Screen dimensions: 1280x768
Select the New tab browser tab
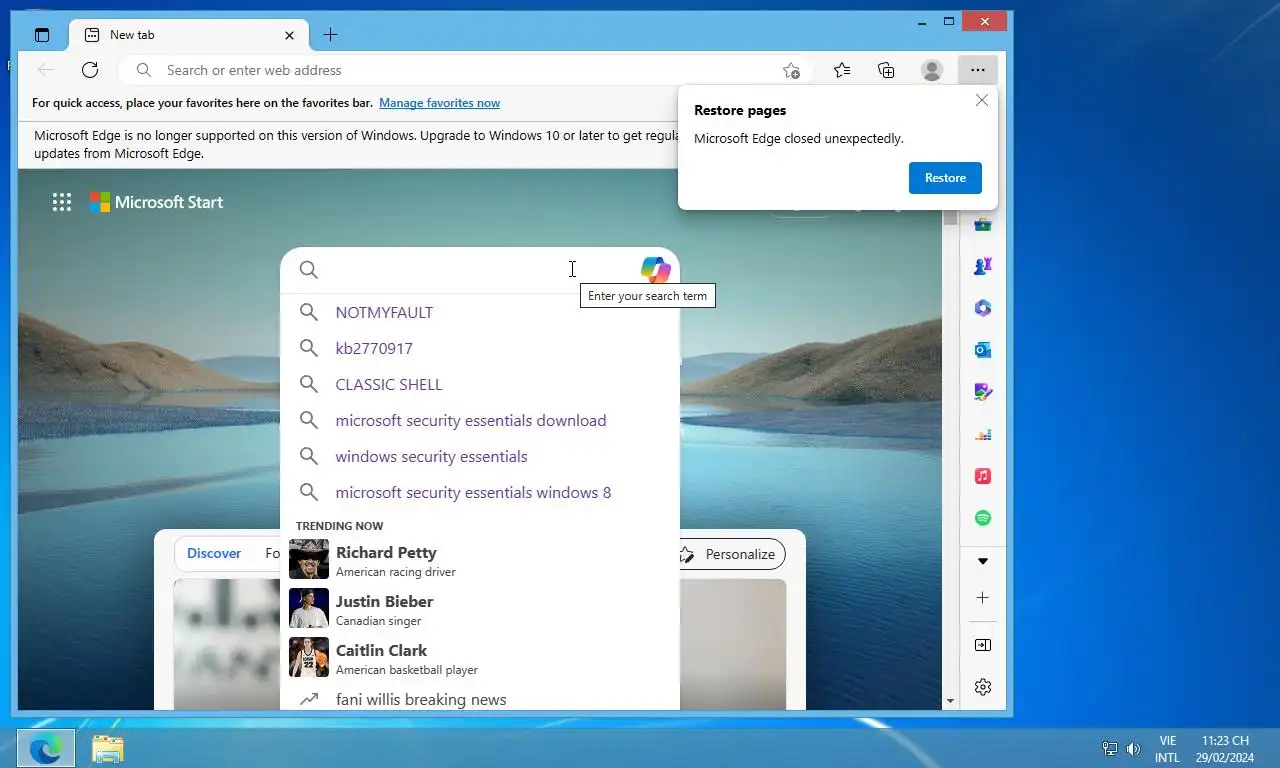(188, 35)
